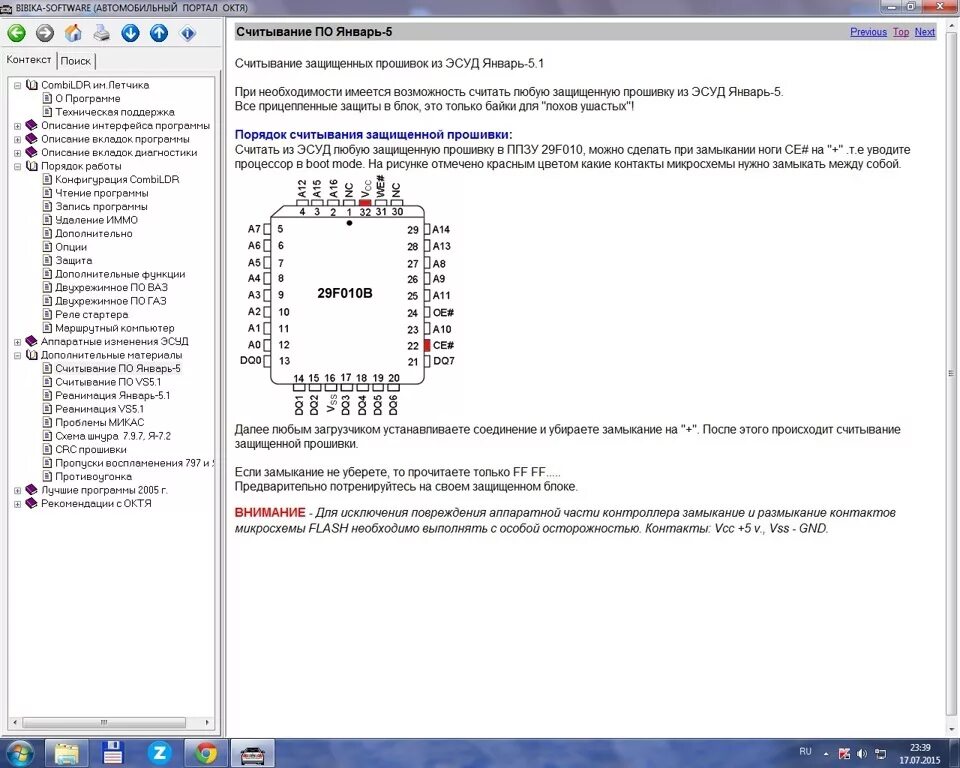
Task: Open Считывание ПО VS5.1 topic
Action: pyautogui.click(x=108, y=382)
